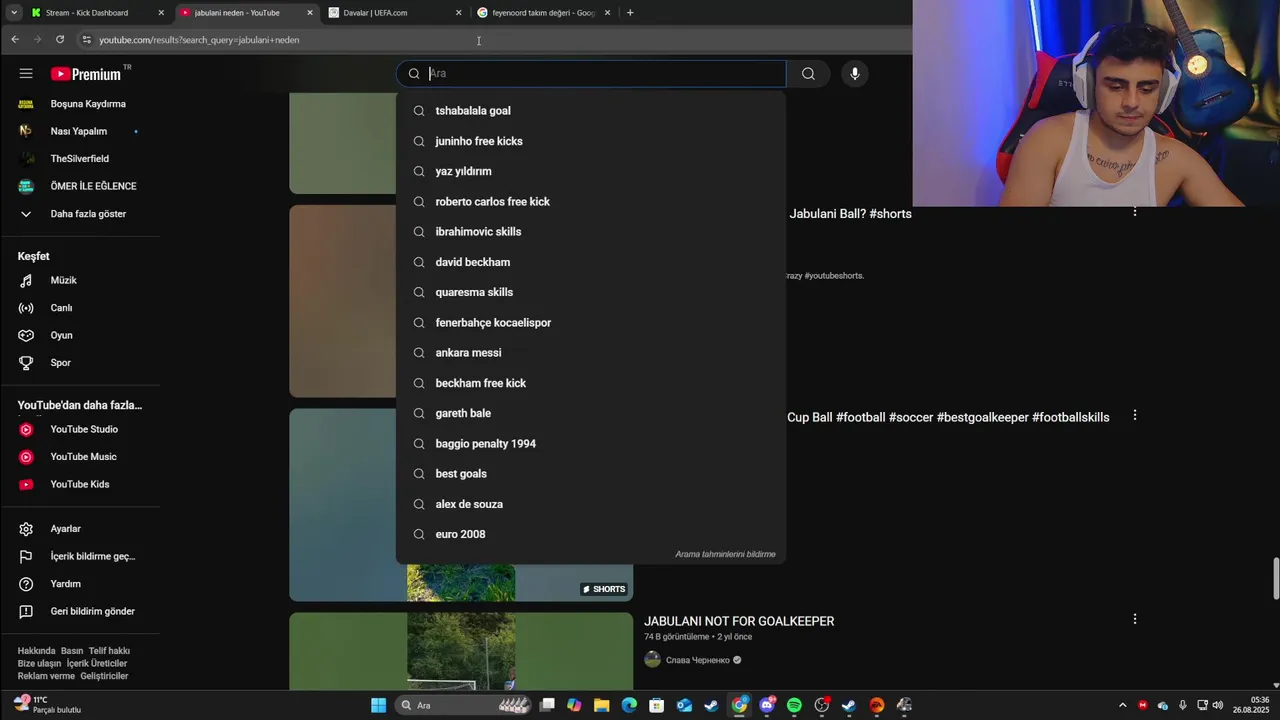Click the youtube.com address bar URL
The image size is (1280, 720).
point(199,40)
